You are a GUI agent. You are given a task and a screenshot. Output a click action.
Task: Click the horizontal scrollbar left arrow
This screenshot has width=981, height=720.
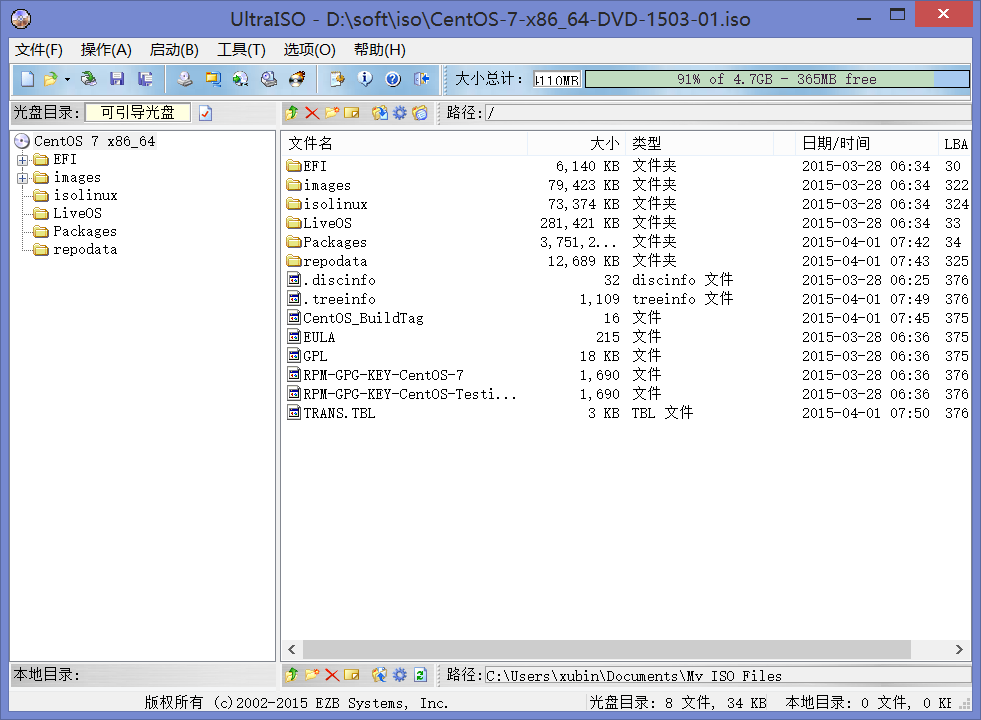pyautogui.click(x=292, y=649)
